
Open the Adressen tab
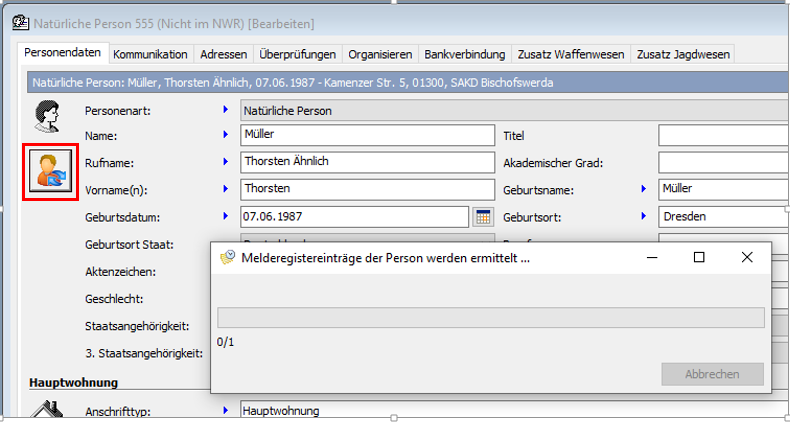(224, 54)
